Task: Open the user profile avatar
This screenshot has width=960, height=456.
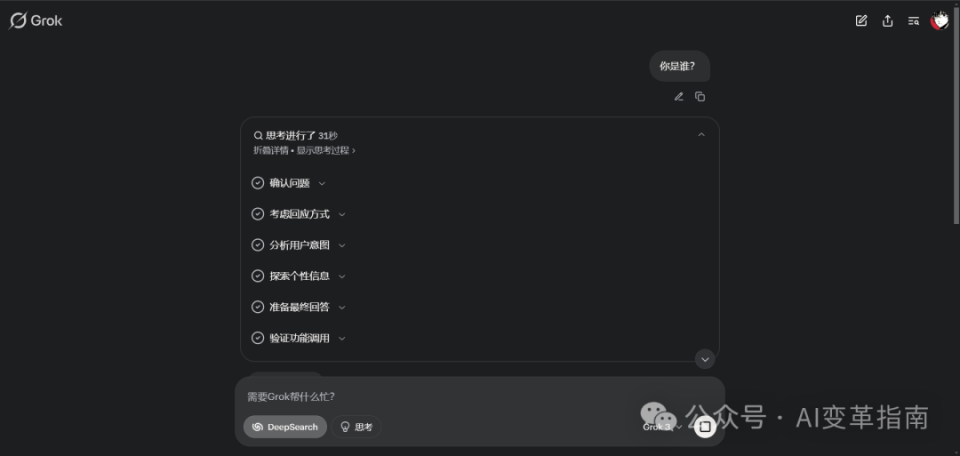Action: tap(939, 21)
